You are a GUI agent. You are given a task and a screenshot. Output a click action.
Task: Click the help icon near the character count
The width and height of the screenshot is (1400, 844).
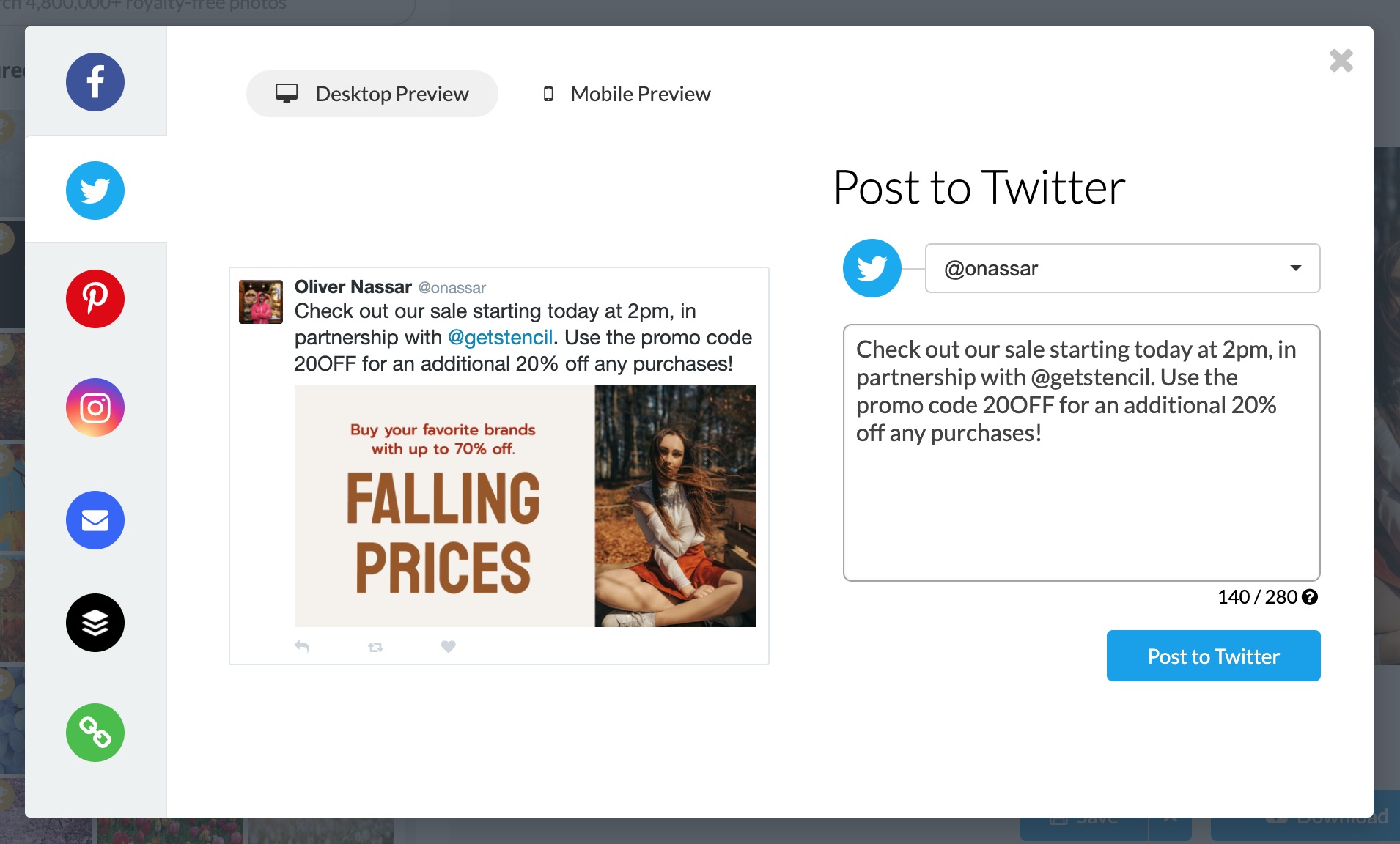point(1309,597)
